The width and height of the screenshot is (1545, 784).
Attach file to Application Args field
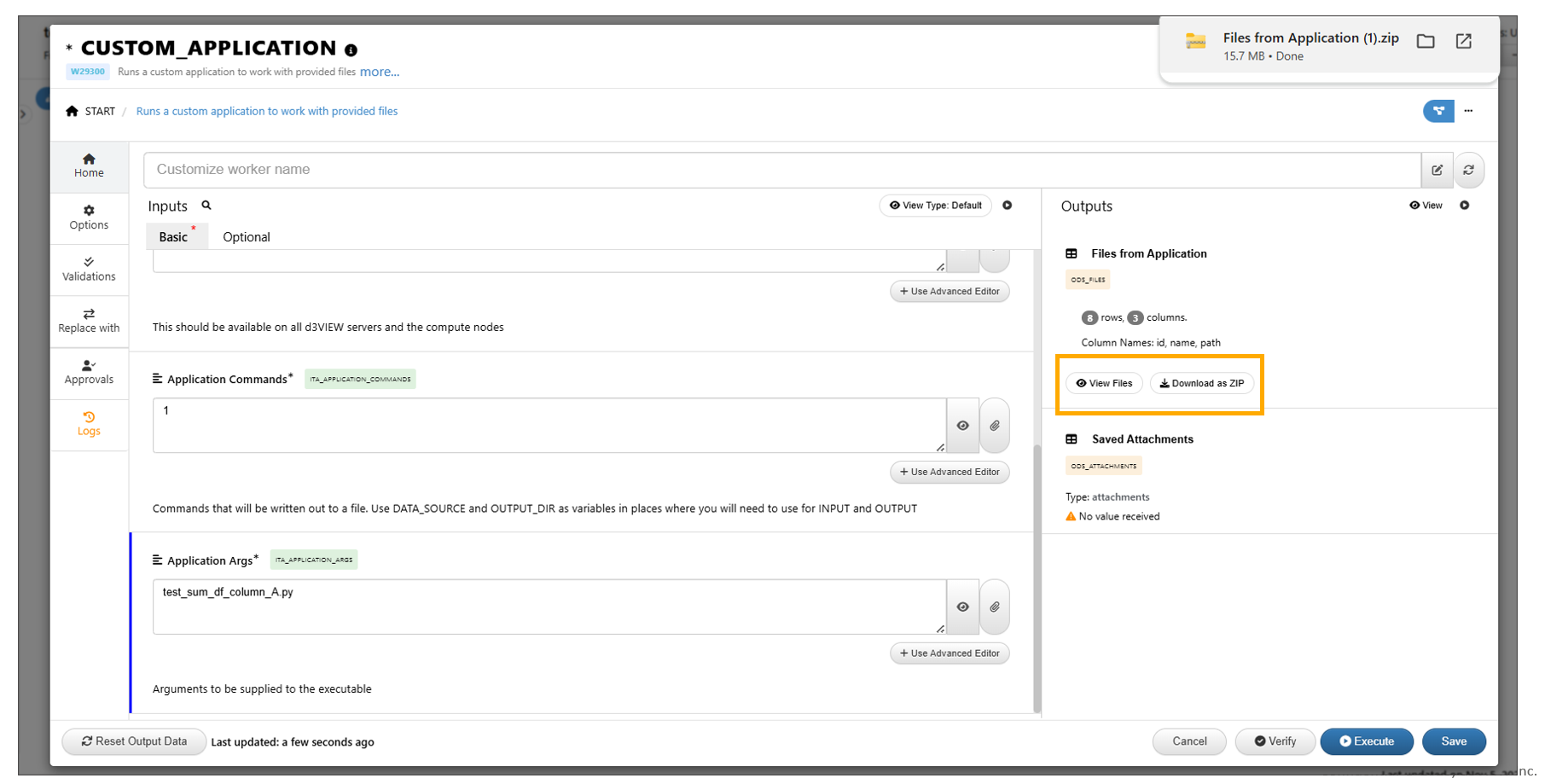point(995,607)
